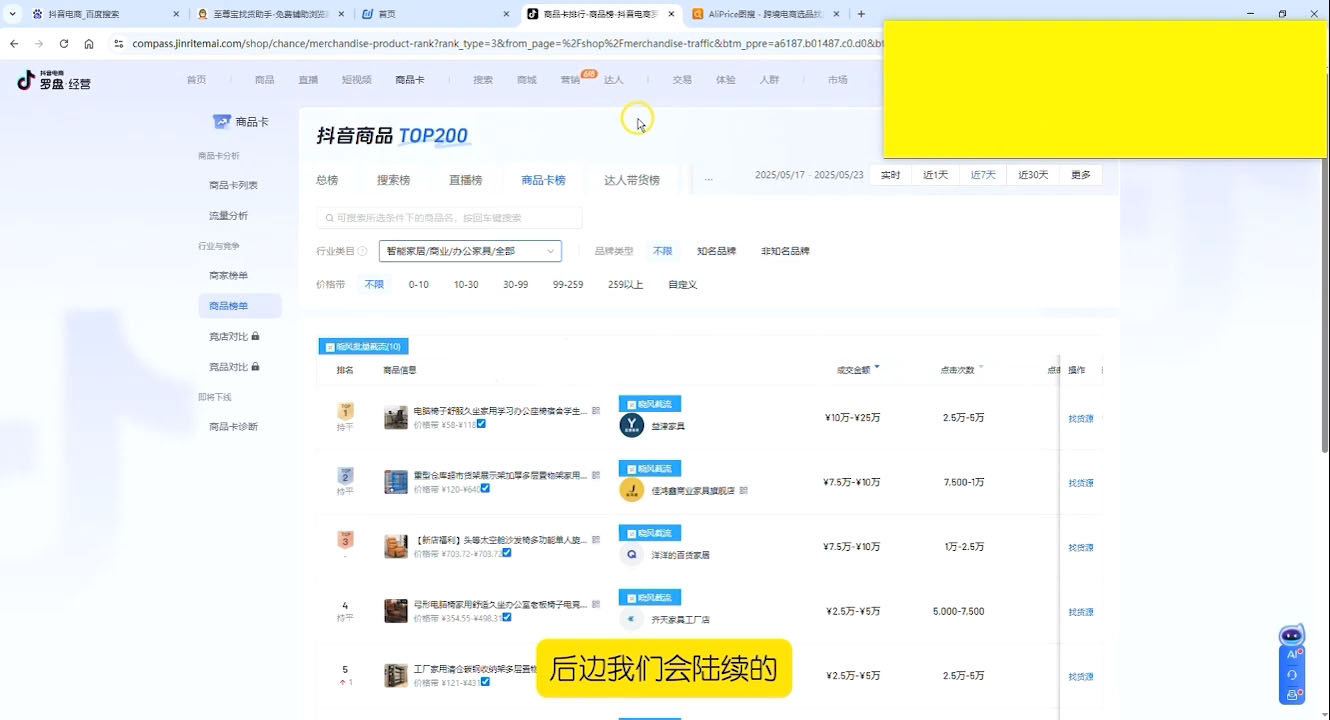Close the 抖音电商_百度搜索 tab

click(x=176, y=14)
